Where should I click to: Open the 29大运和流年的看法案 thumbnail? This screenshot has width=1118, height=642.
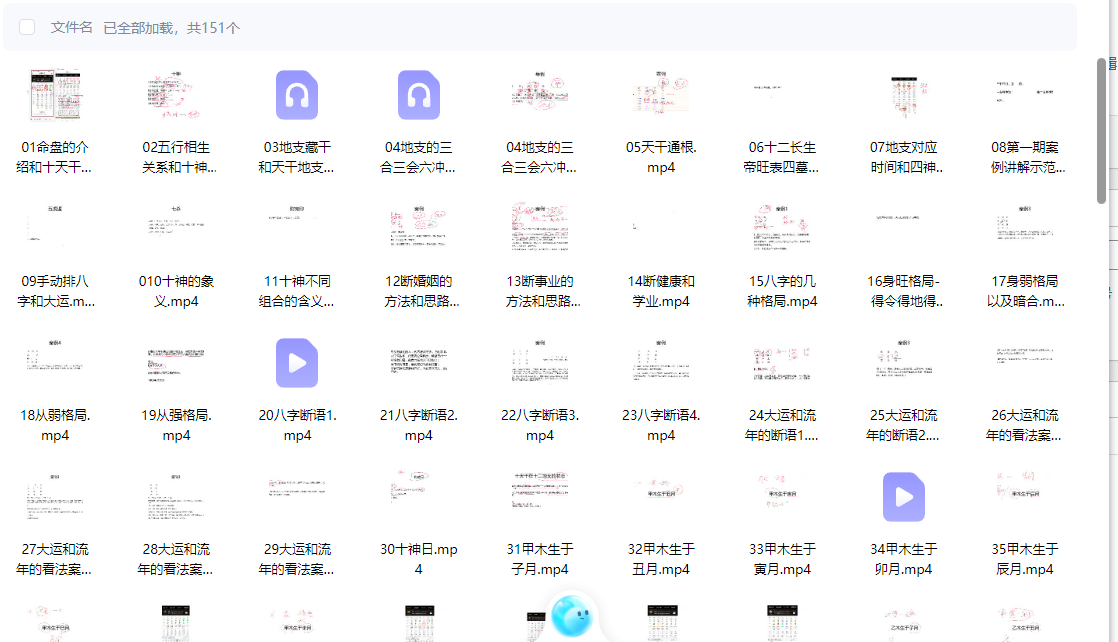point(297,497)
